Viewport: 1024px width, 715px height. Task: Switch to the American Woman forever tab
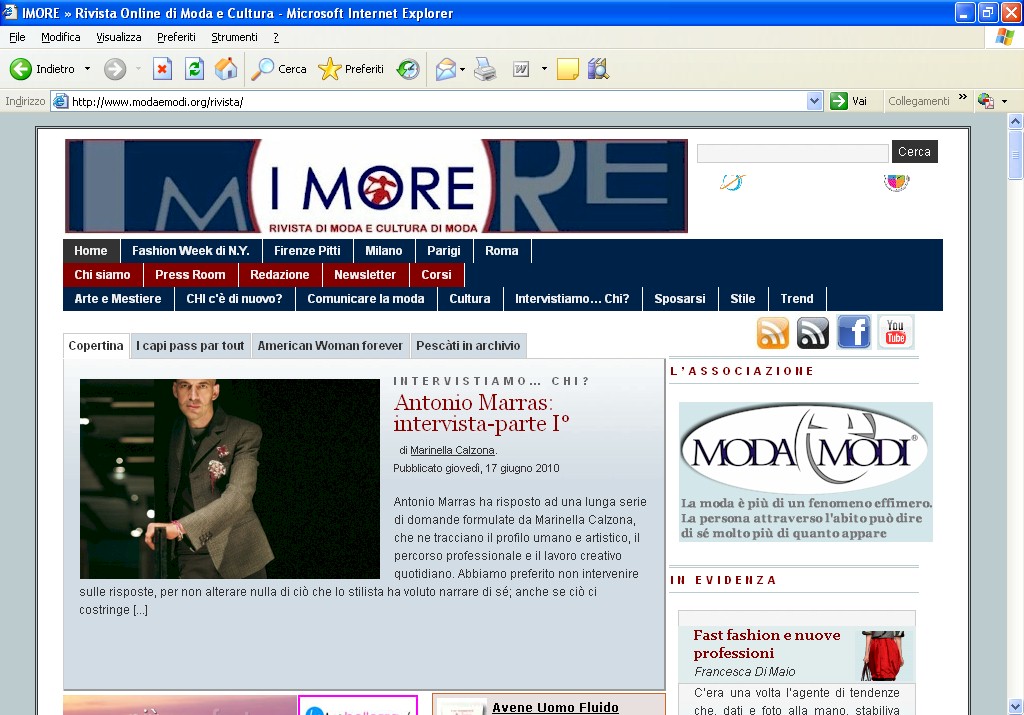(x=330, y=346)
